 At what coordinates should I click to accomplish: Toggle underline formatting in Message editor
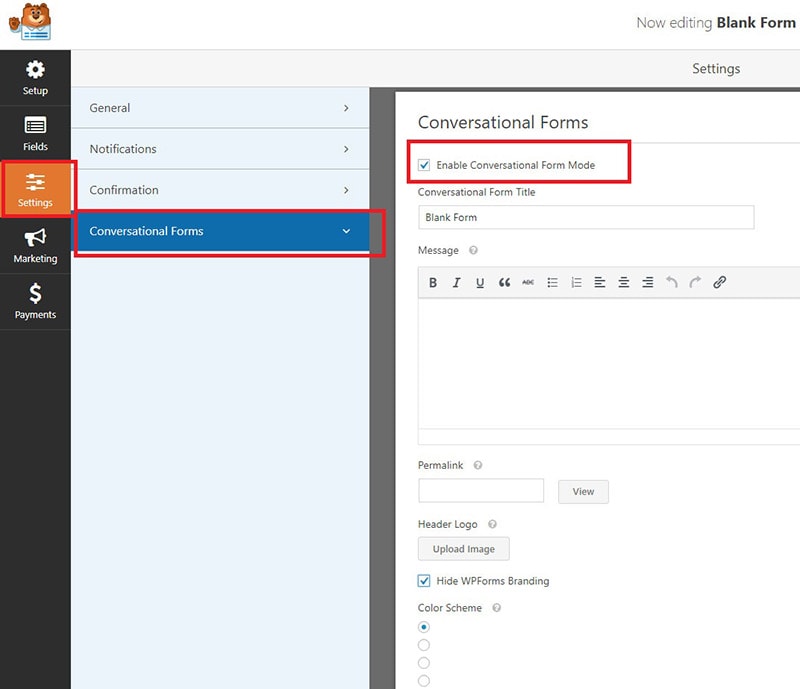click(x=480, y=282)
